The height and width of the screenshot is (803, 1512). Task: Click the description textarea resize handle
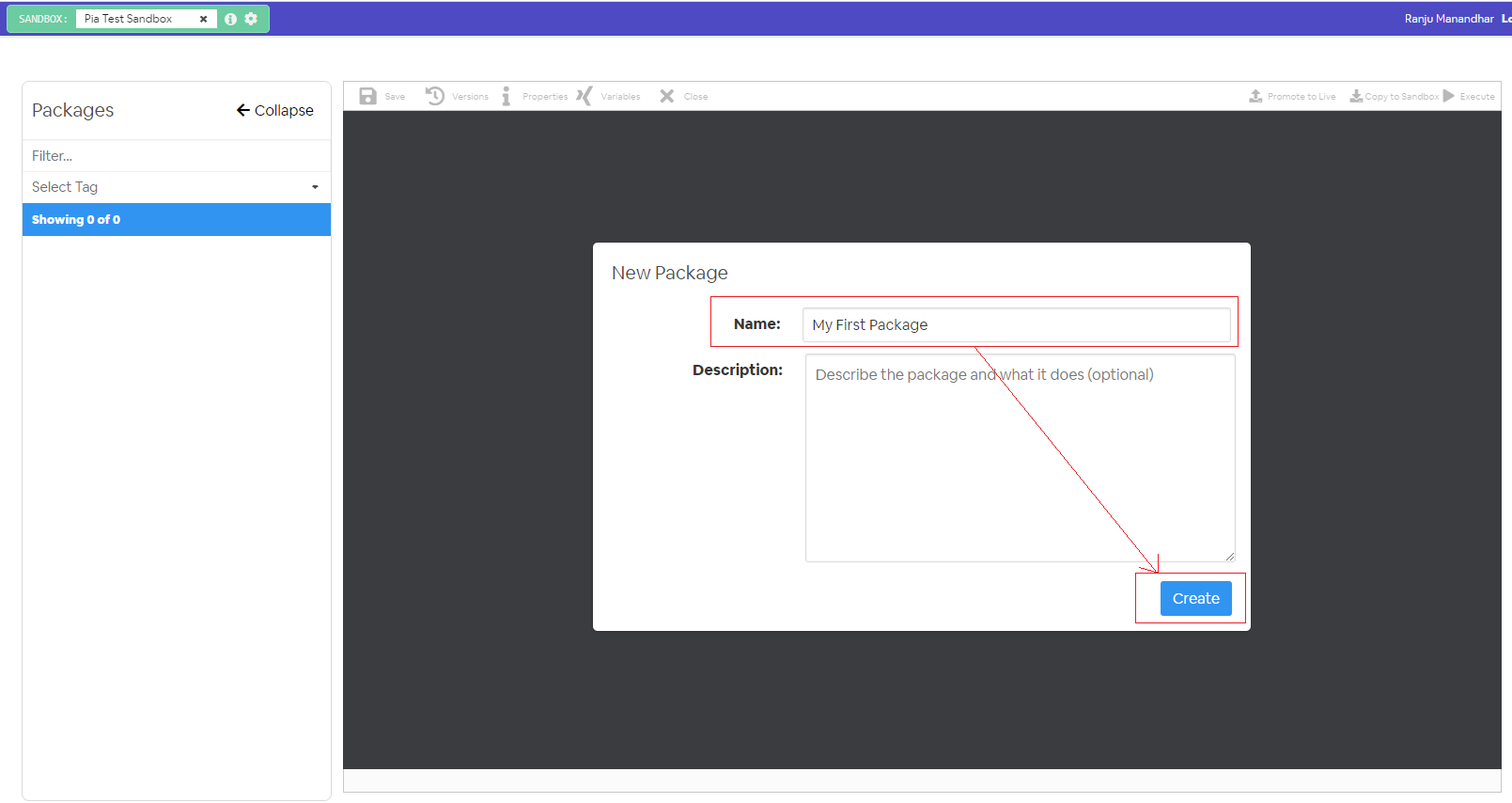coord(1229,557)
